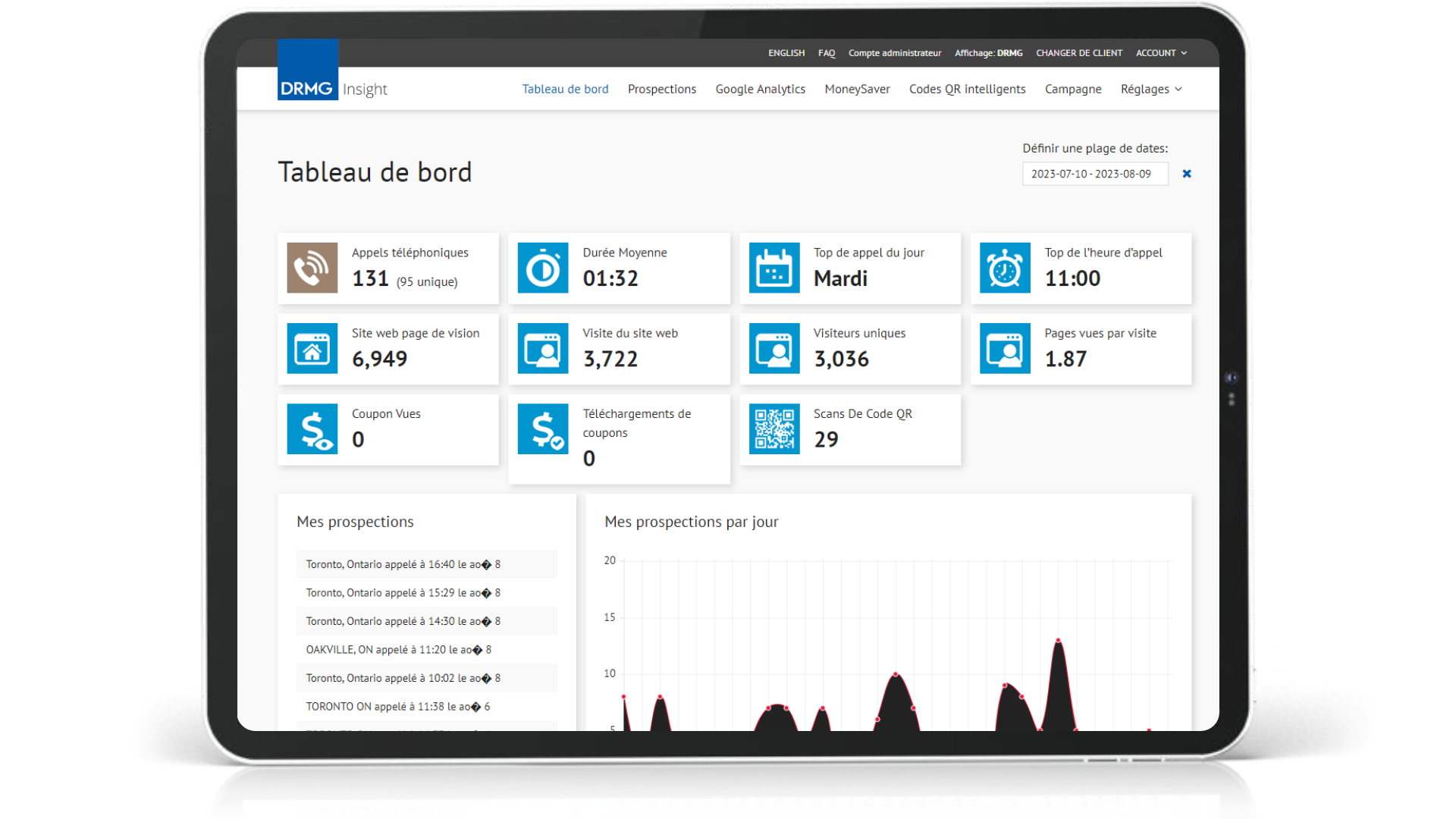Image resolution: width=1456 pixels, height=819 pixels.
Task: Open Codes QR intelligents page
Action: tap(968, 89)
